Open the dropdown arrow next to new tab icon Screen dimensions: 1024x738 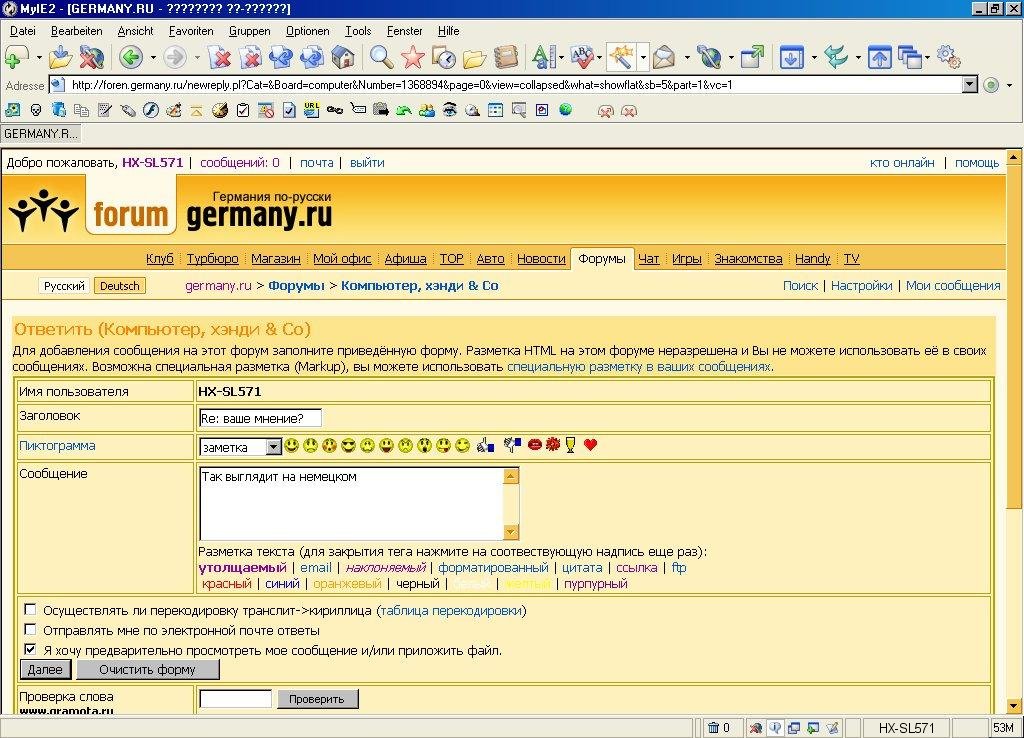coord(39,58)
